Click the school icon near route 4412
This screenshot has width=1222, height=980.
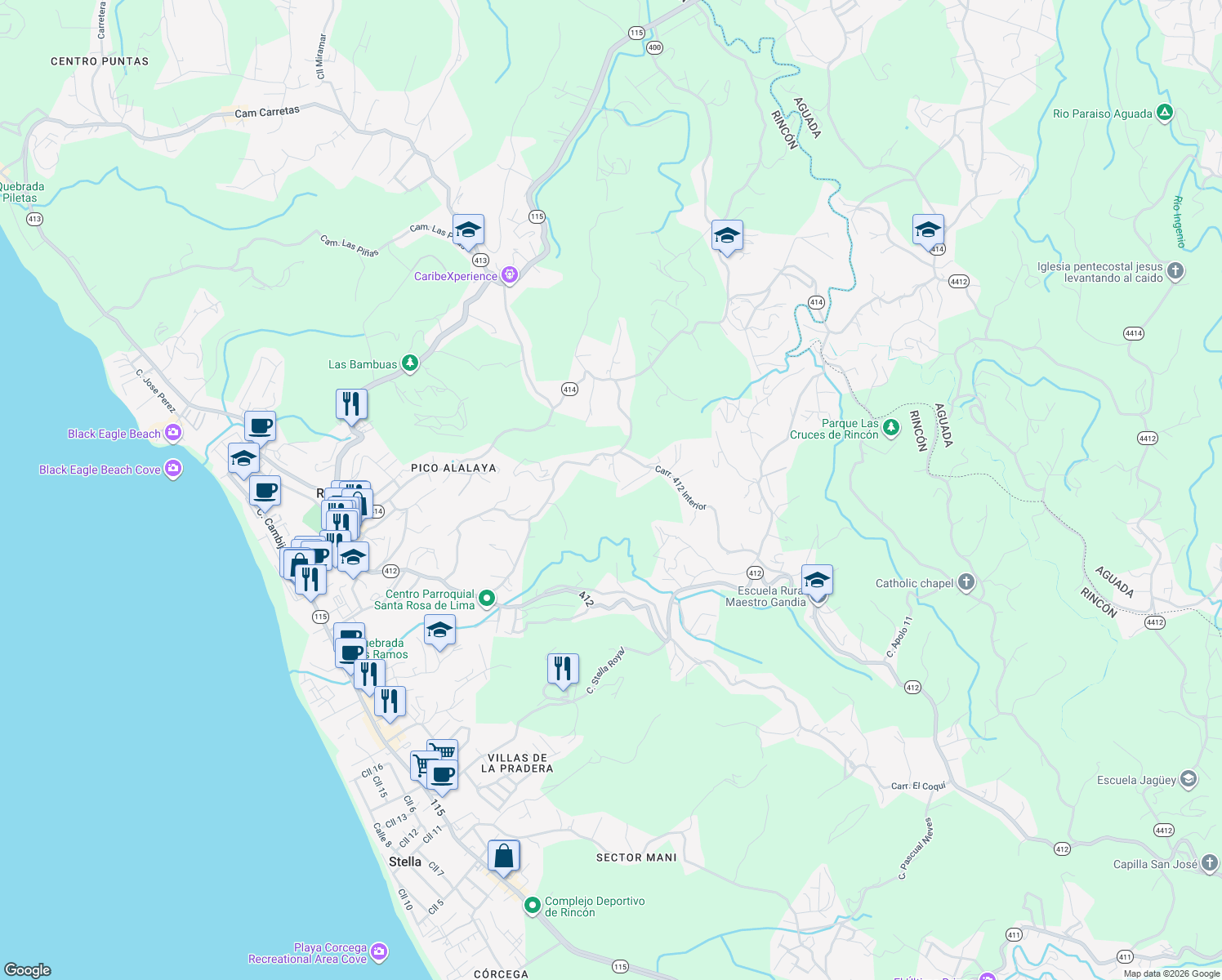[x=927, y=230]
